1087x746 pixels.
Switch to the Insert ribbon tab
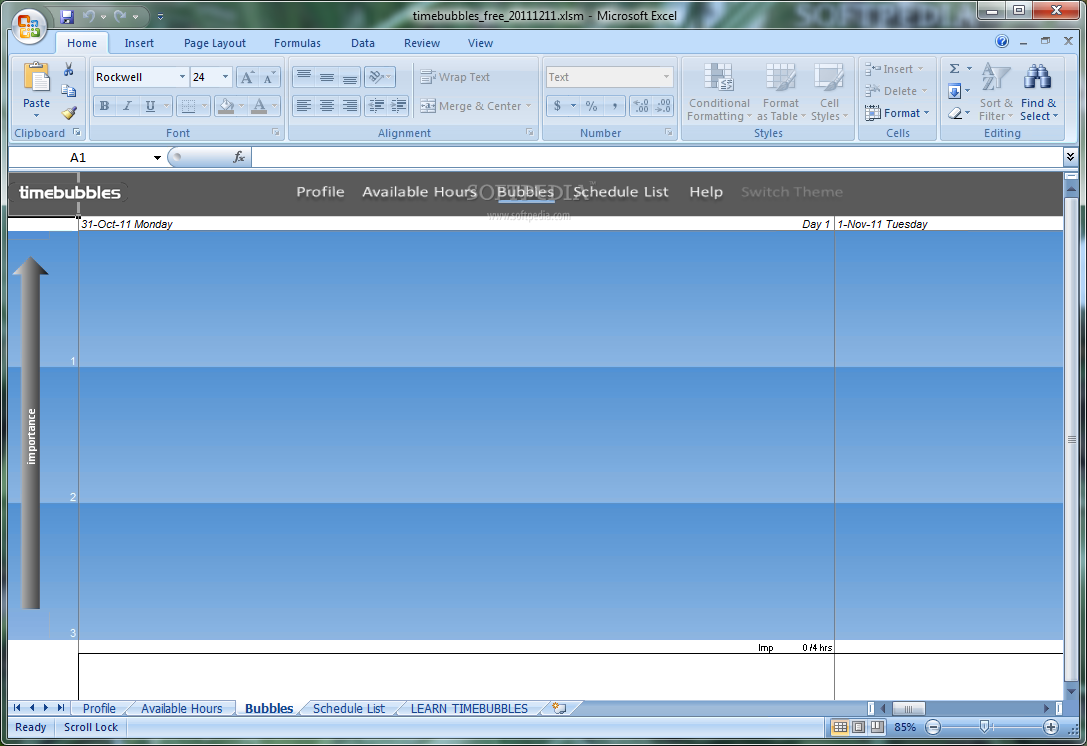[x=139, y=43]
